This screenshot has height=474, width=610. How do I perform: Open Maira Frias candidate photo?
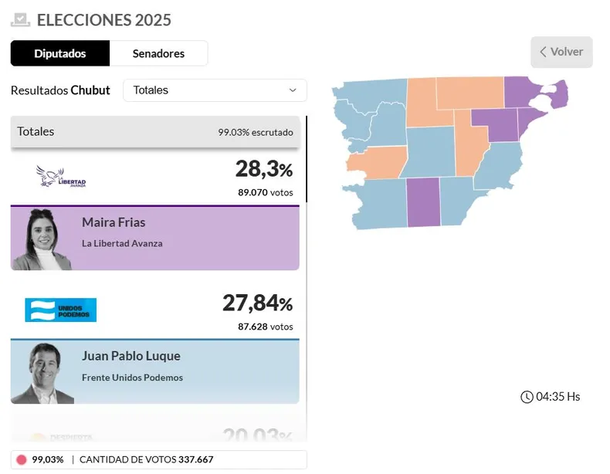pyautogui.click(x=41, y=238)
